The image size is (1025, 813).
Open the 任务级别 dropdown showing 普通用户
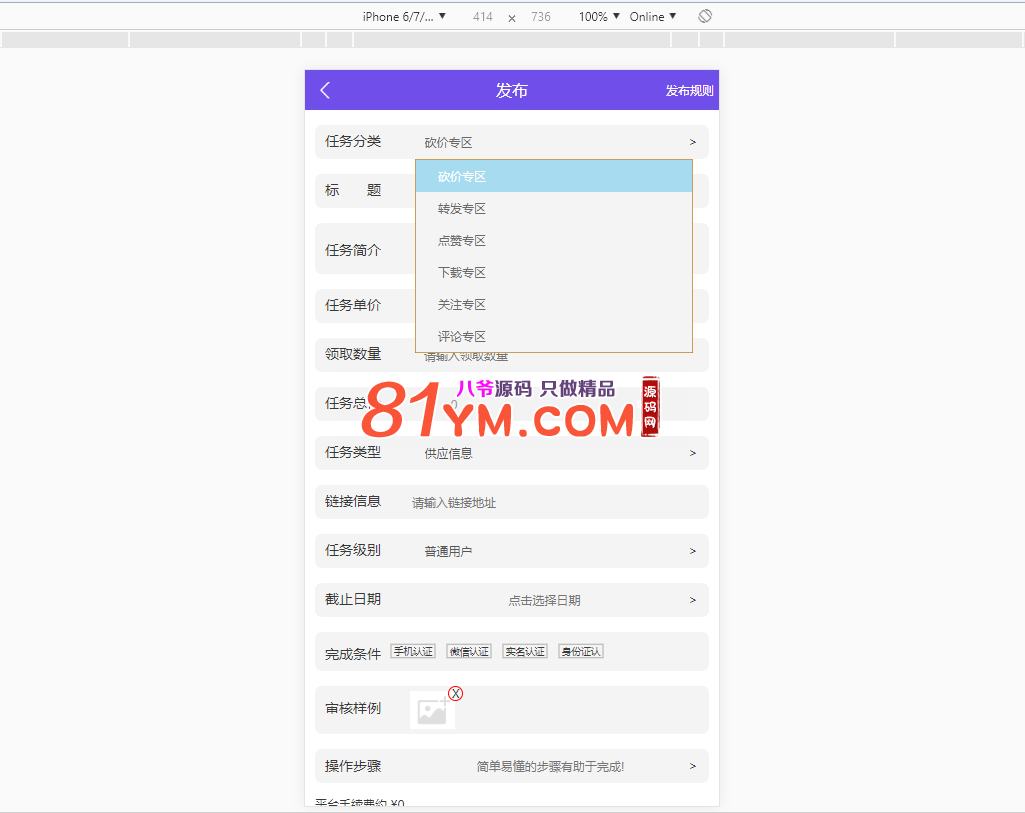tap(512, 551)
